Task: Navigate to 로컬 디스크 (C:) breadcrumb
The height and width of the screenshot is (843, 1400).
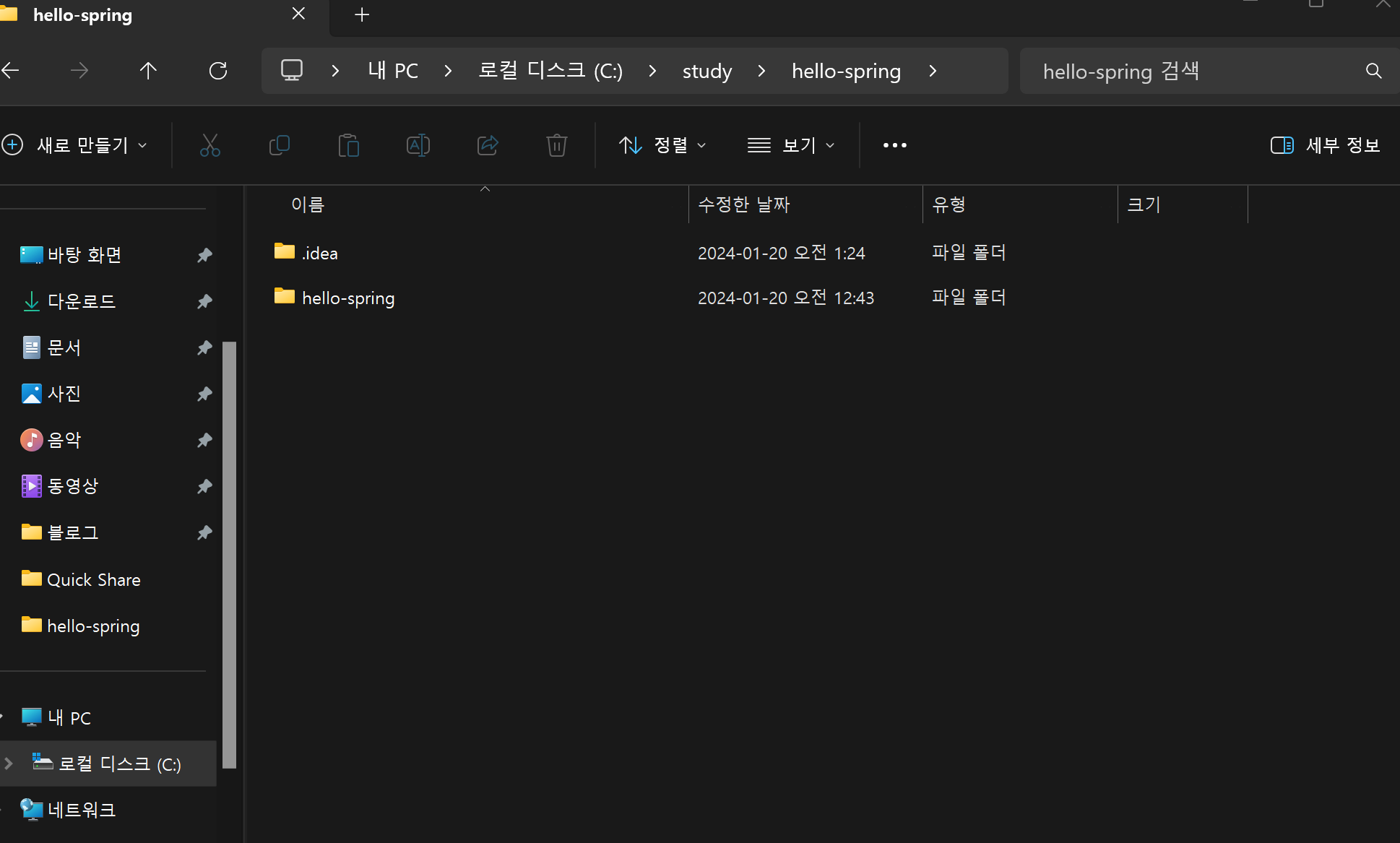Action: 550,71
